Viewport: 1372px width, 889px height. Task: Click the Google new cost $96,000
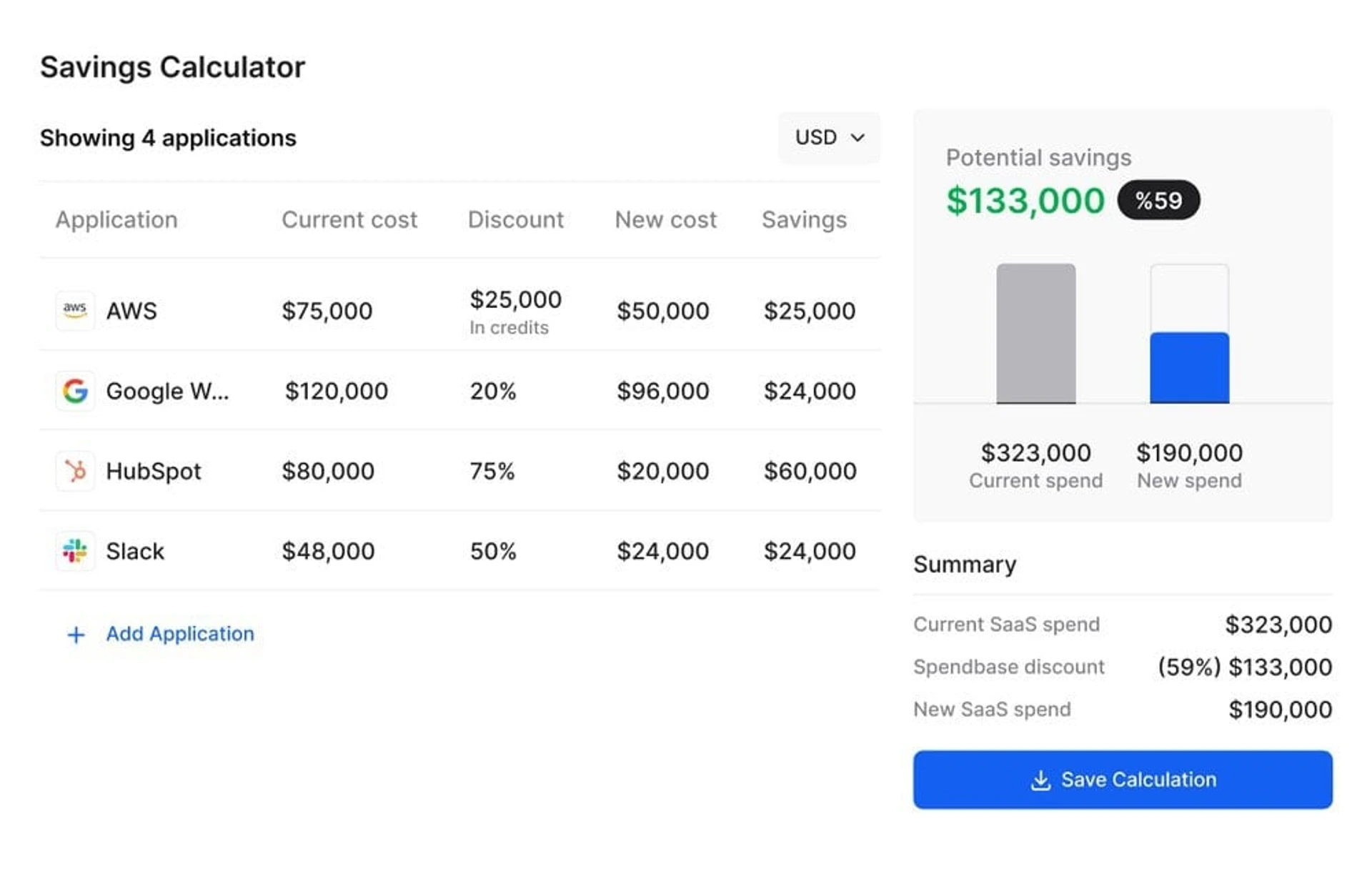click(663, 391)
